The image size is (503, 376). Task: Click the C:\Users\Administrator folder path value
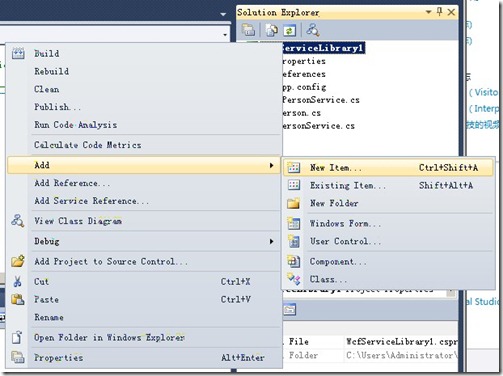pos(401,355)
